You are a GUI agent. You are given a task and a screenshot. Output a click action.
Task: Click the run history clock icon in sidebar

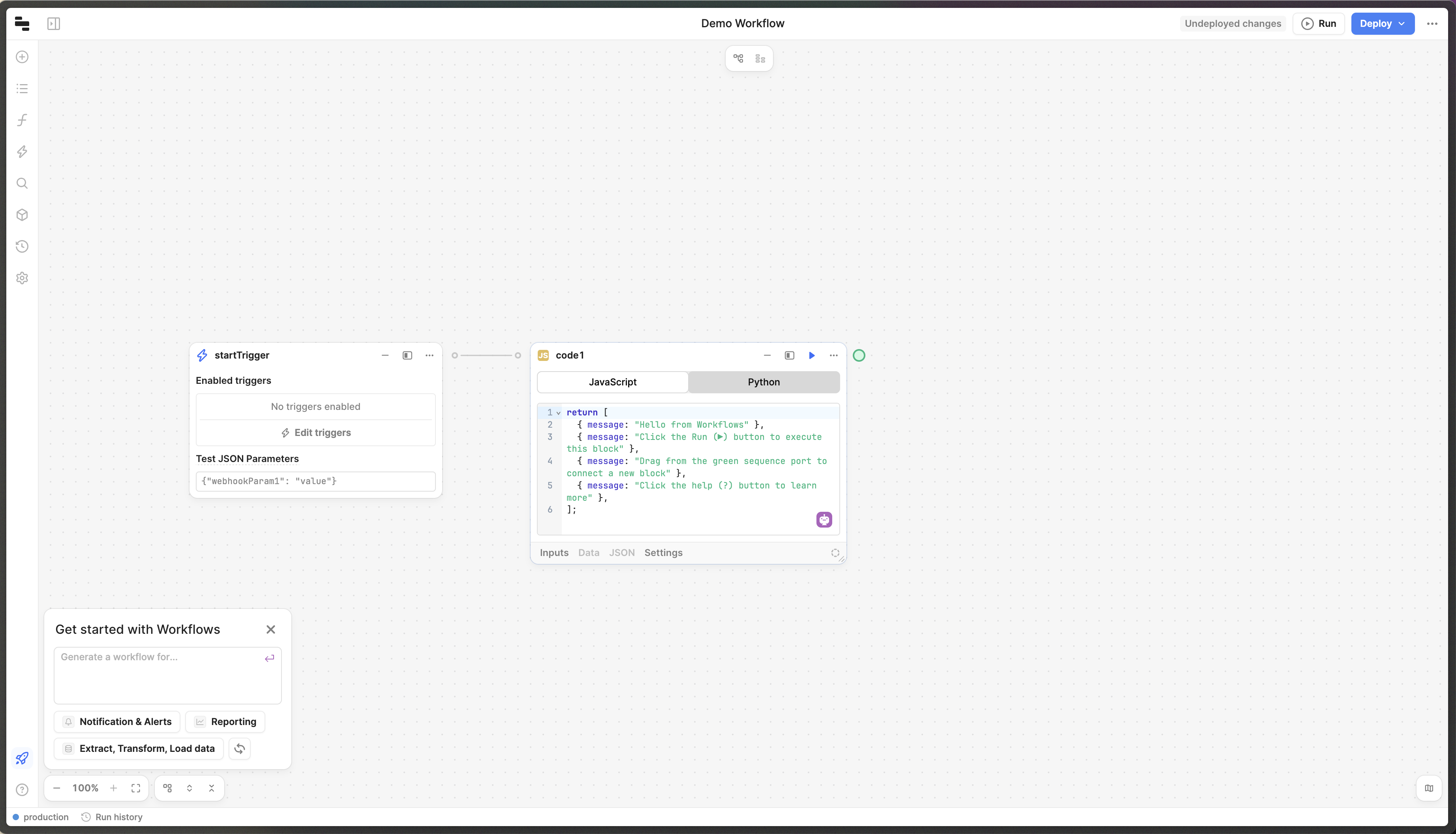[x=22, y=246]
